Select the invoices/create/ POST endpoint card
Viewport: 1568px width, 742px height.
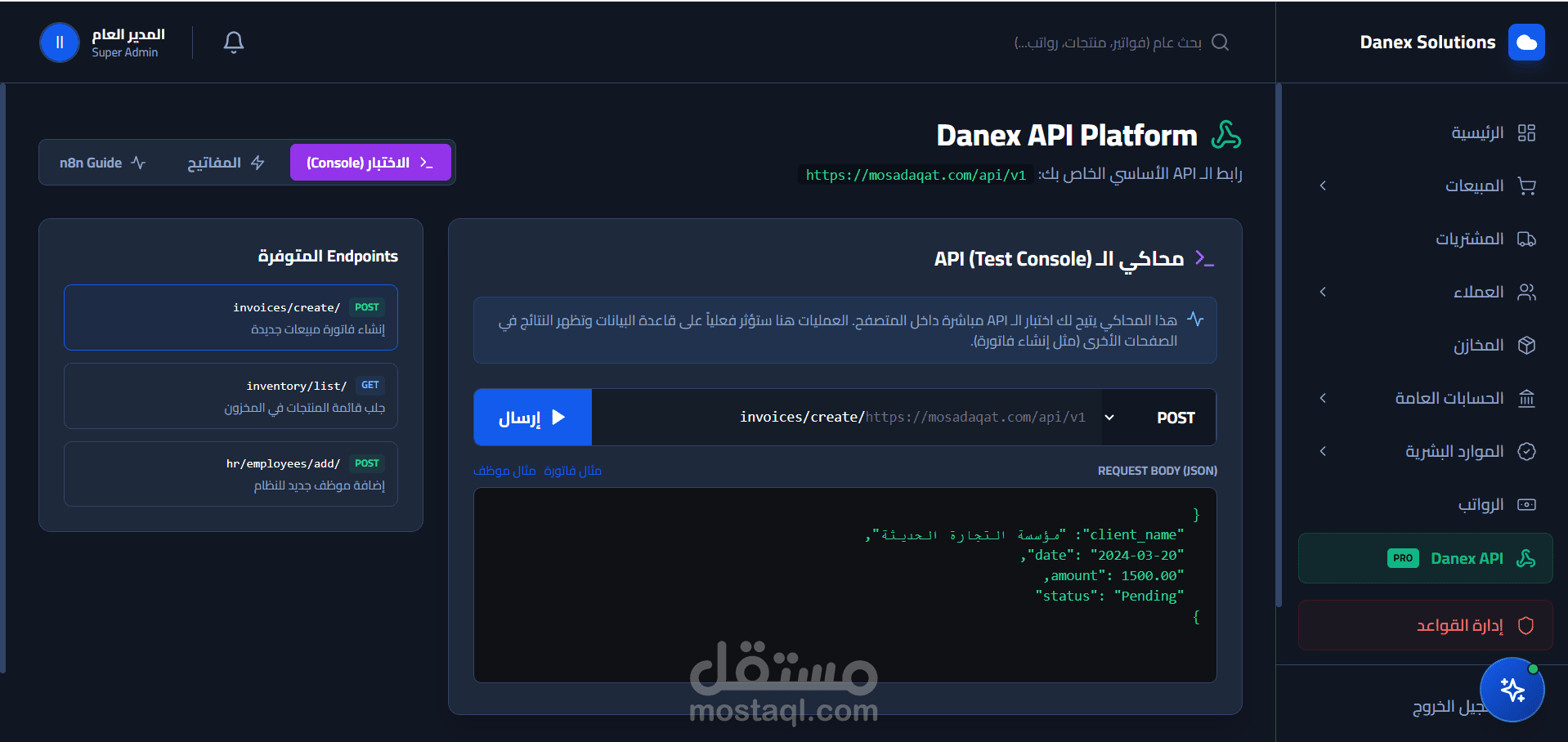231,317
